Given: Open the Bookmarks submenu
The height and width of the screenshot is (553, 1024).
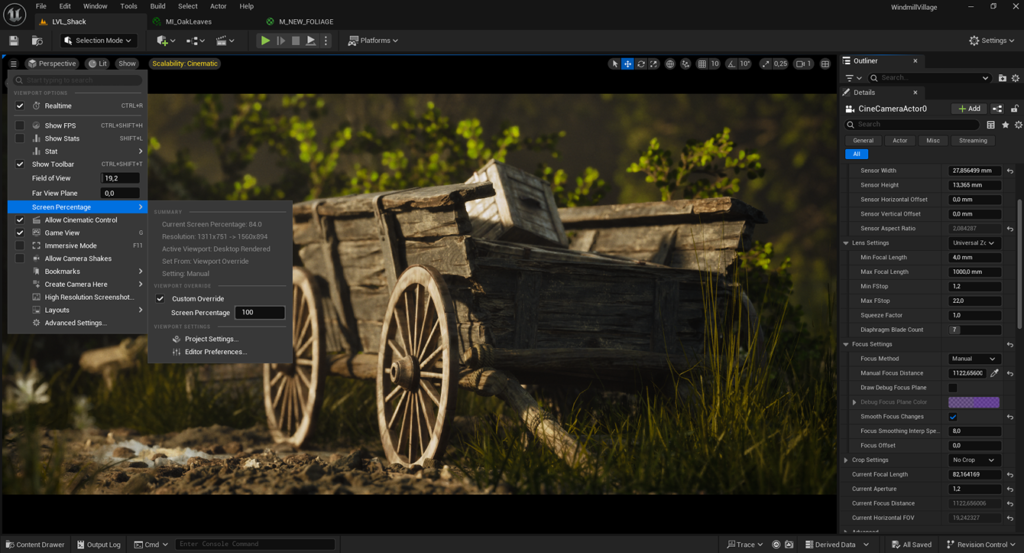Looking at the screenshot, I should [78, 272].
